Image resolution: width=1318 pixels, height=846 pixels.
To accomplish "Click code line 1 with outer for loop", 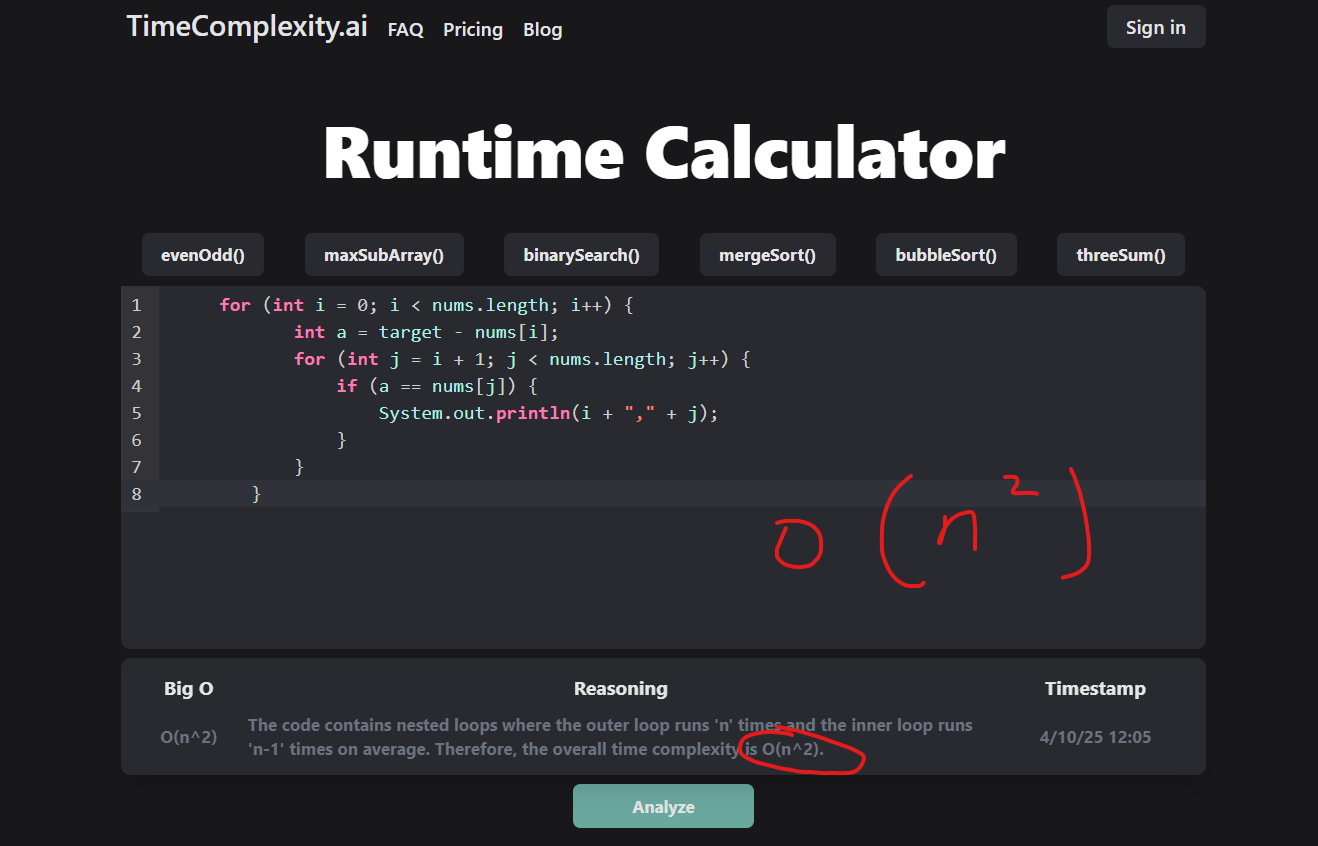I will point(427,305).
